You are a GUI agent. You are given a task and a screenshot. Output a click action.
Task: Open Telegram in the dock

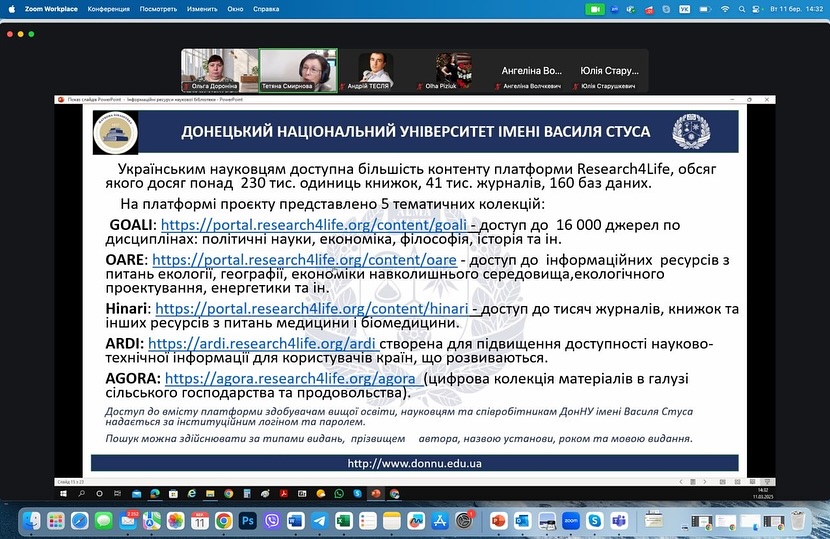point(320,521)
